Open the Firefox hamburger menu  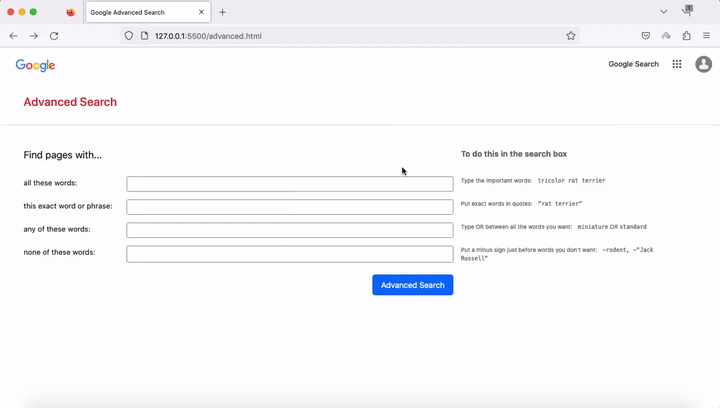(x=707, y=36)
